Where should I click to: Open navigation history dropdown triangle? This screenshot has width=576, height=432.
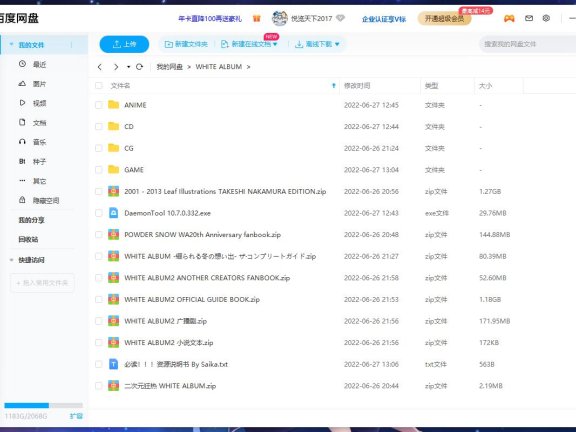128,67
